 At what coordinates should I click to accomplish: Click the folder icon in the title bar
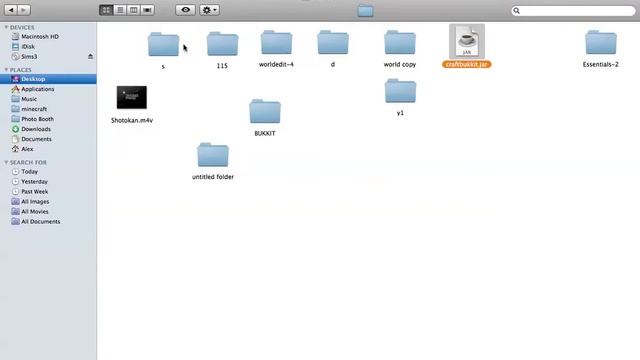click(x=365, y=11)
